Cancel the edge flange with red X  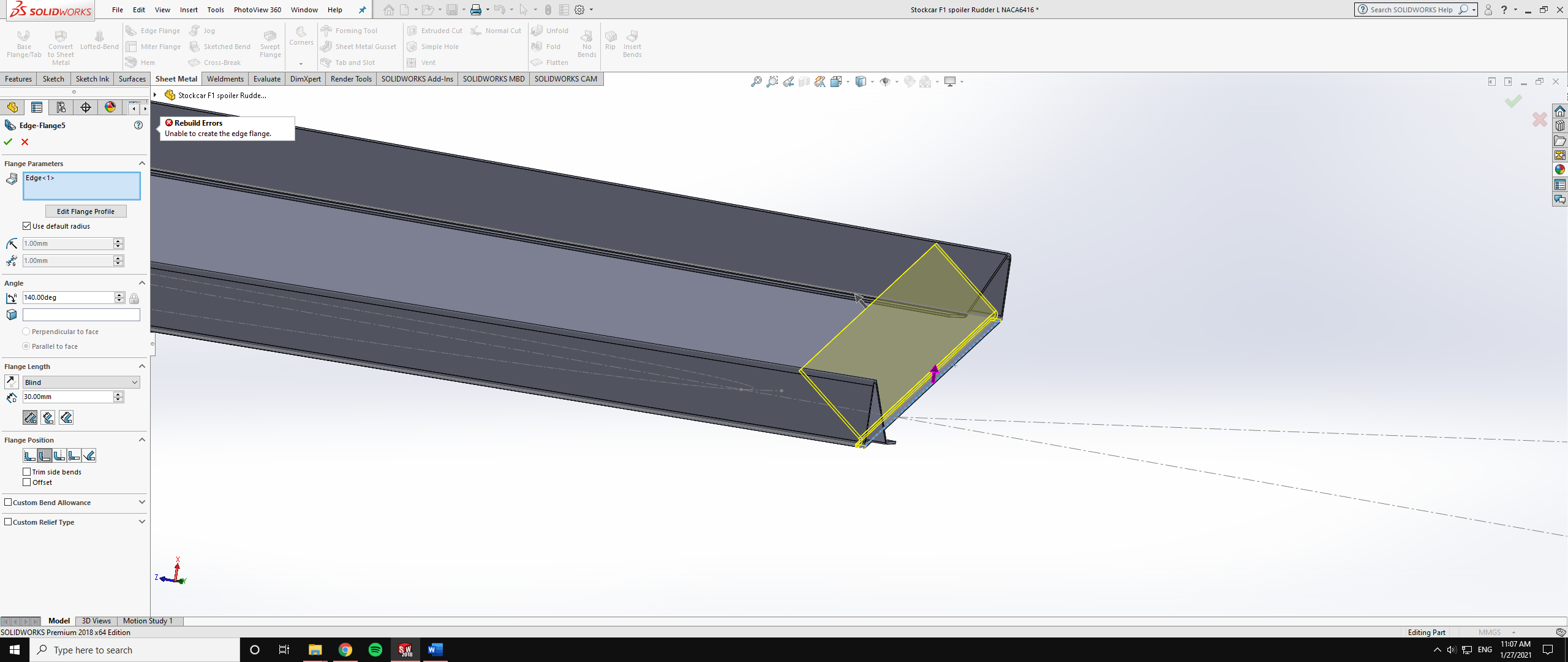pyautogui.click(x=25, y=142)
